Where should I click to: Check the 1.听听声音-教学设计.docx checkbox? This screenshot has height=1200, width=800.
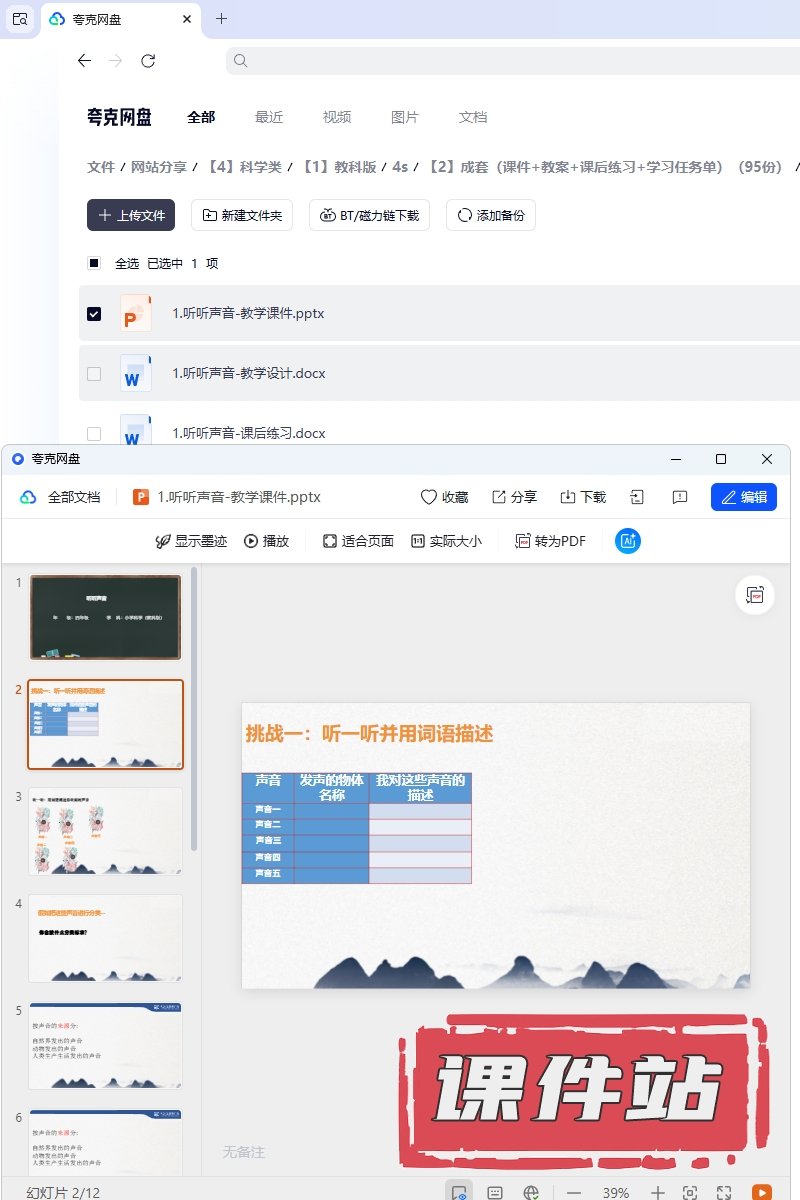point(94,374)
